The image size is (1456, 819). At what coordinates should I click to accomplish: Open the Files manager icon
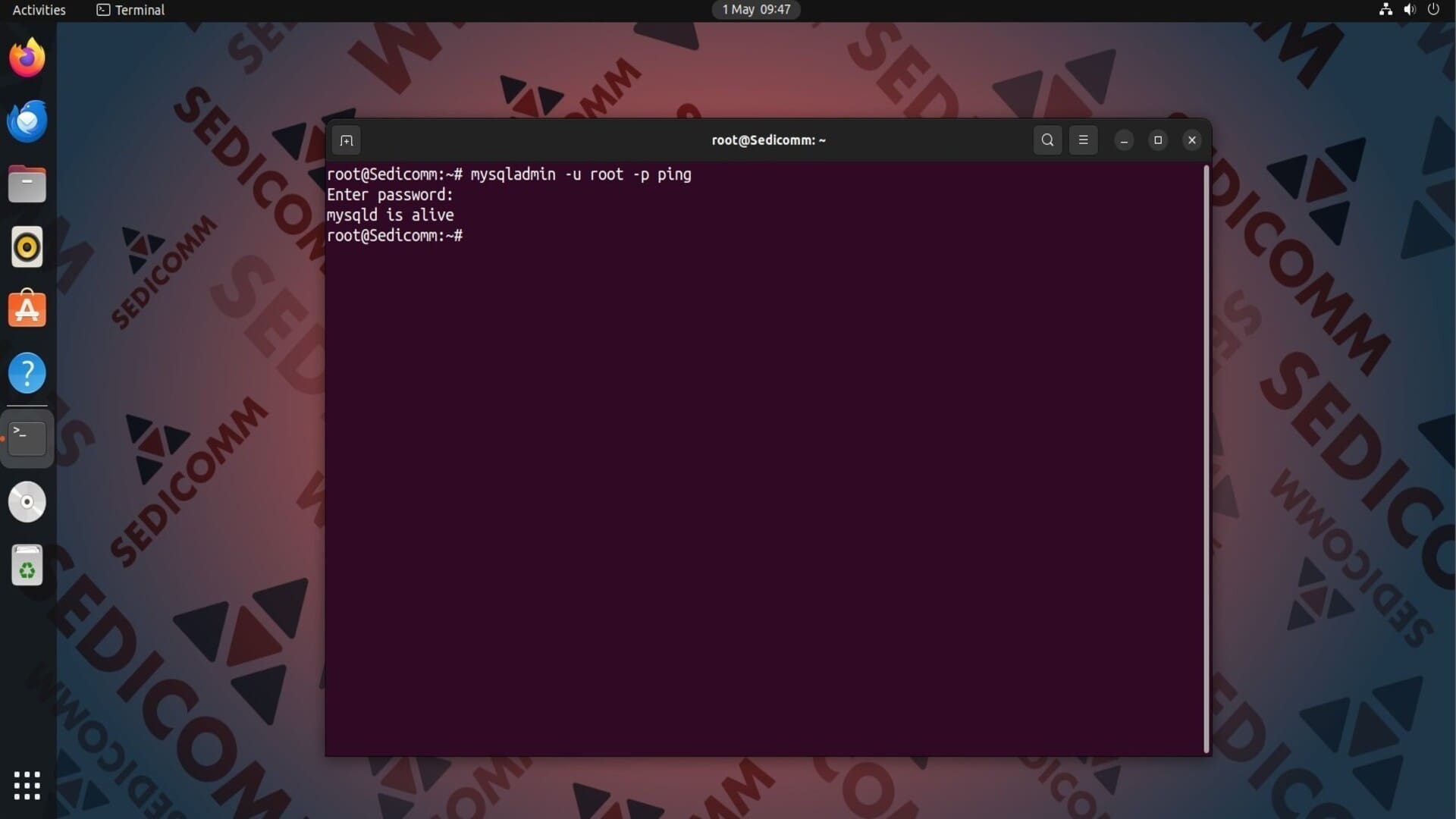point(27,184)
